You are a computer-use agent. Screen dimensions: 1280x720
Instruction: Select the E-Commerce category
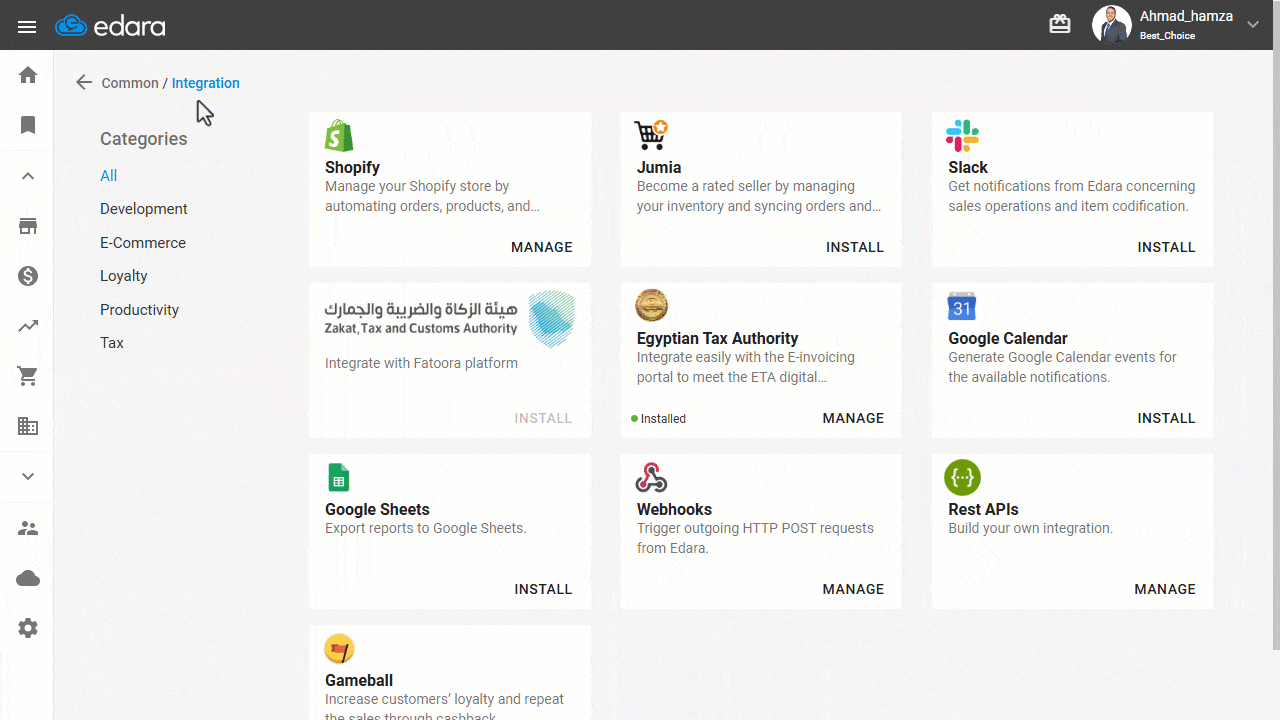click(143, 243)
